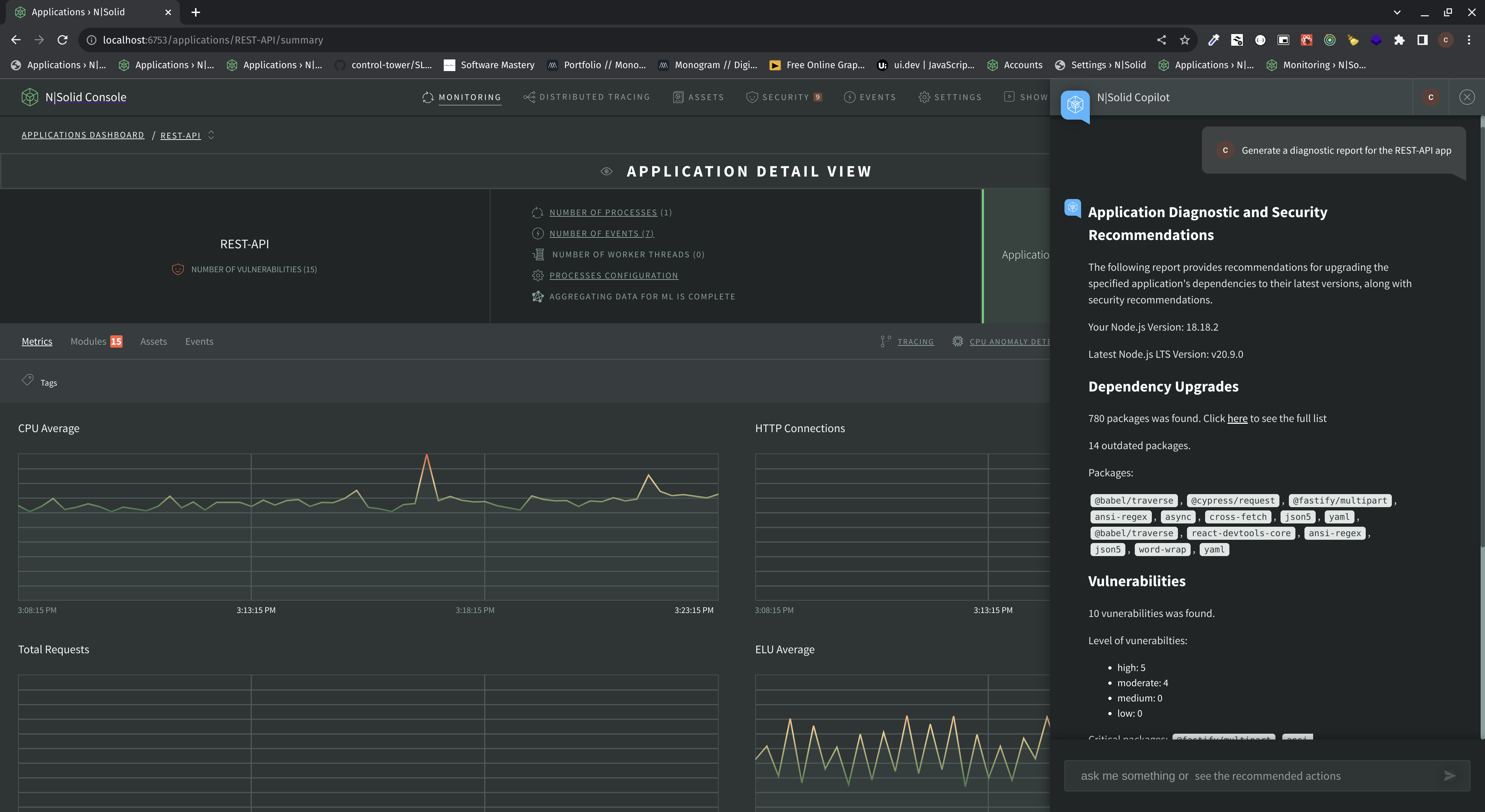The width and height of the screenshot is (1485, 812).
Task: Click the N|Solid Console logo icon
Action: point(29,97)
